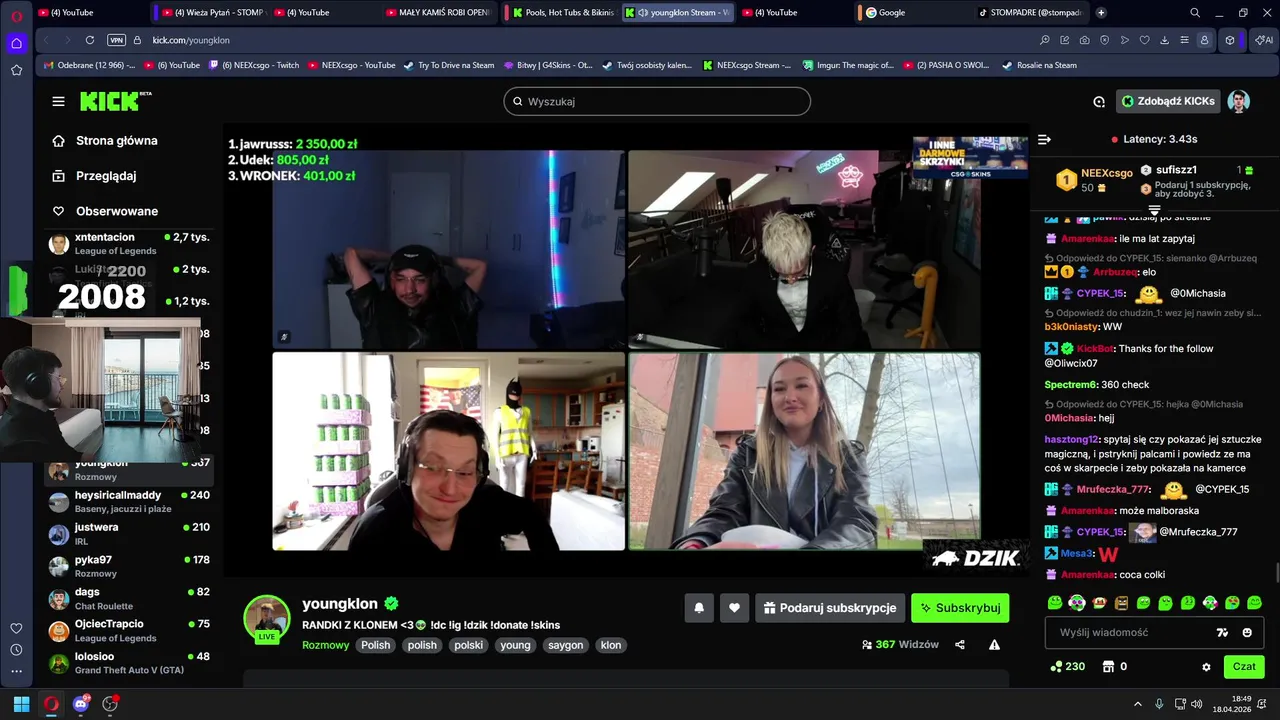Open Opera sidebar history clock icon
This screenshot has width=1280, height=720.
pos(16,649)
